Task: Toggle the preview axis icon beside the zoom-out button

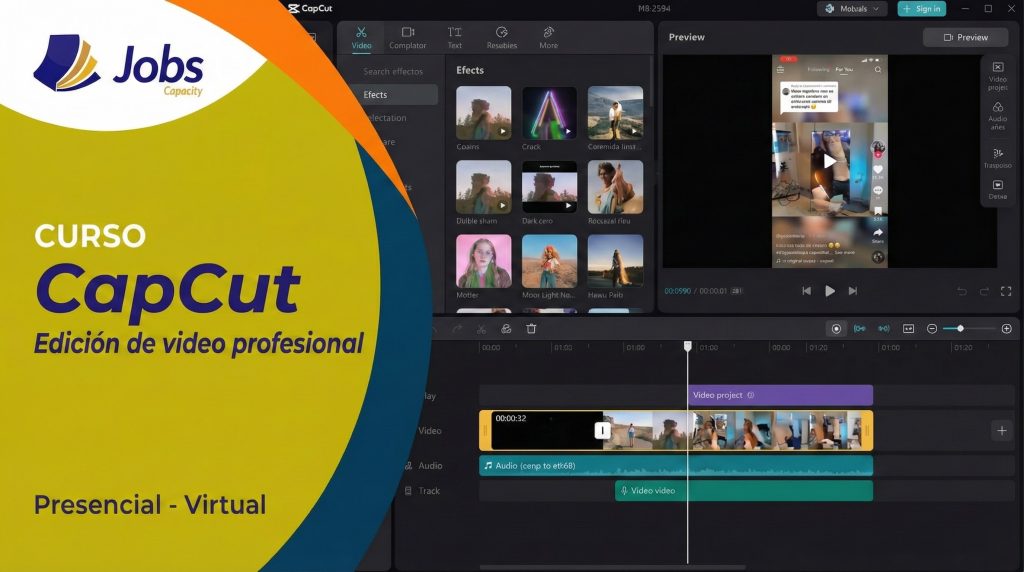Action: click(x=908, y=329)
